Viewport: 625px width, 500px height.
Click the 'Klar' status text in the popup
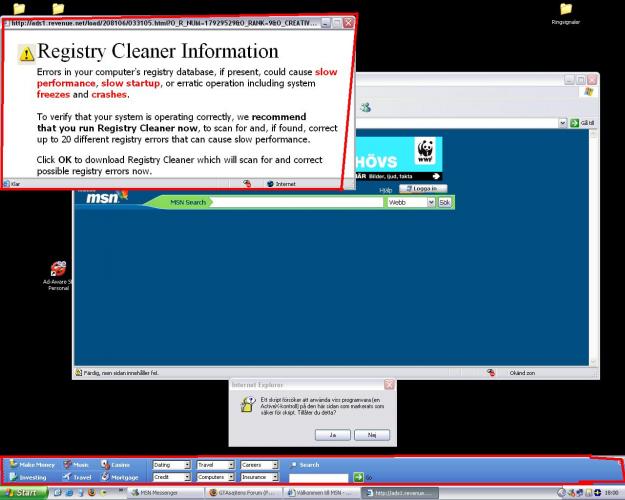point(16,184)
